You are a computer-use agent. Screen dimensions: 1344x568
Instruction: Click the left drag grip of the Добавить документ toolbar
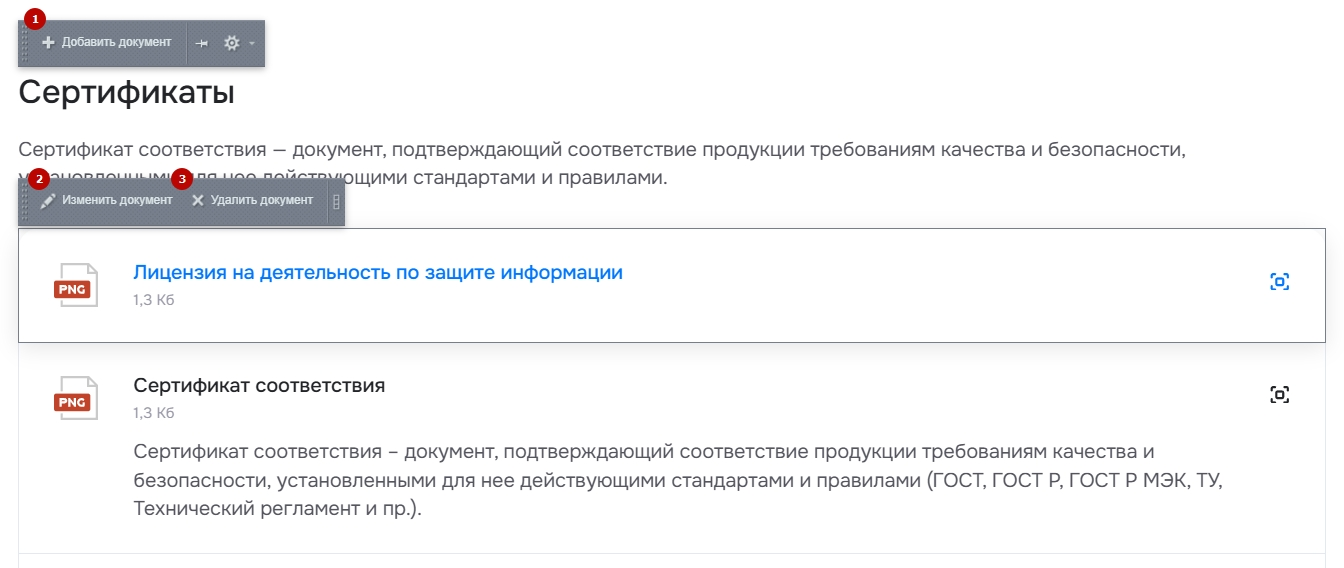pos(25,43)
